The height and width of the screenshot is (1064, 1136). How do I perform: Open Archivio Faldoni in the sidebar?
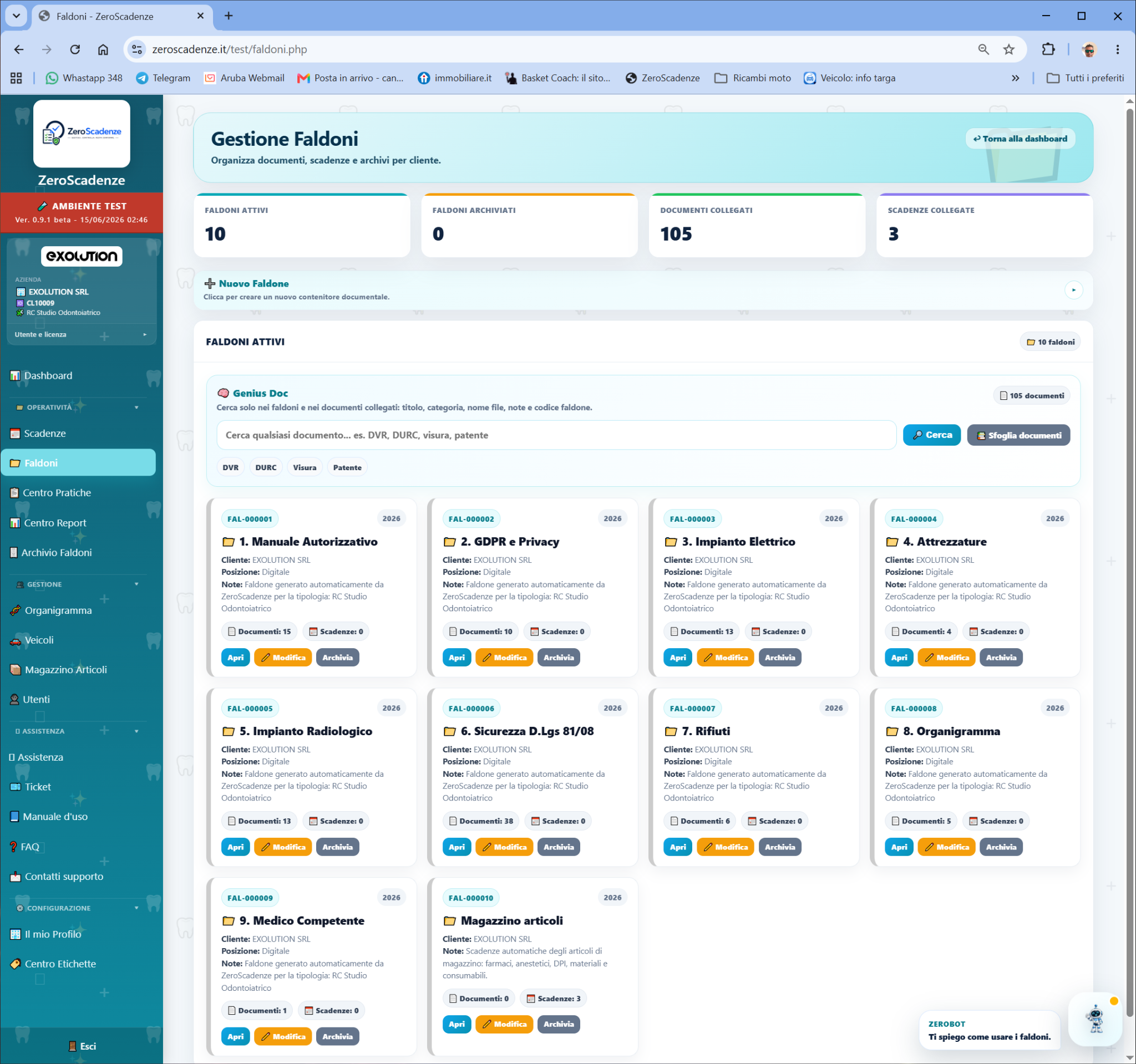[50, 552]
